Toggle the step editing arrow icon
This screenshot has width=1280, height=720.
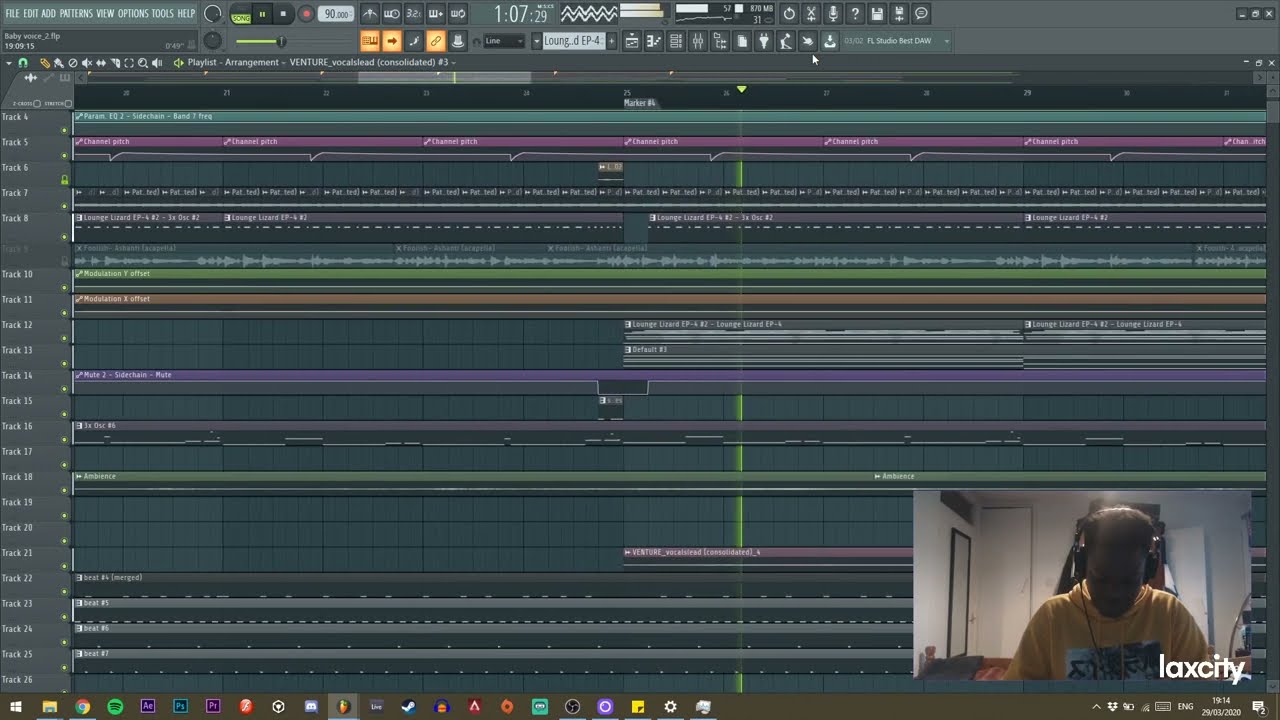point(392,41)
